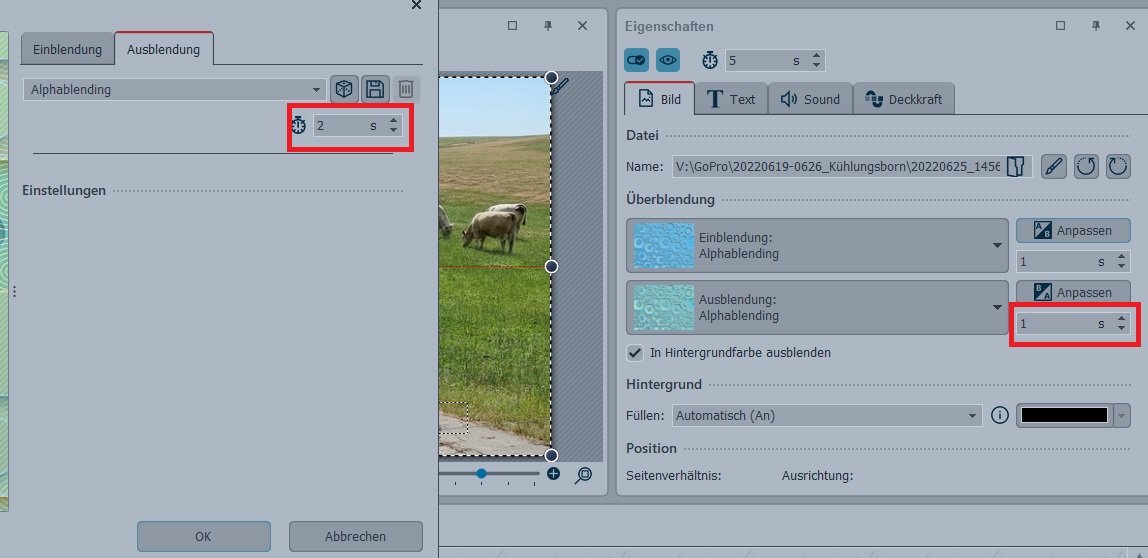The width and height of the screenshot is (1148, 558).
Task: Click the random transition dice icon
Action: [x=344, y=89]
